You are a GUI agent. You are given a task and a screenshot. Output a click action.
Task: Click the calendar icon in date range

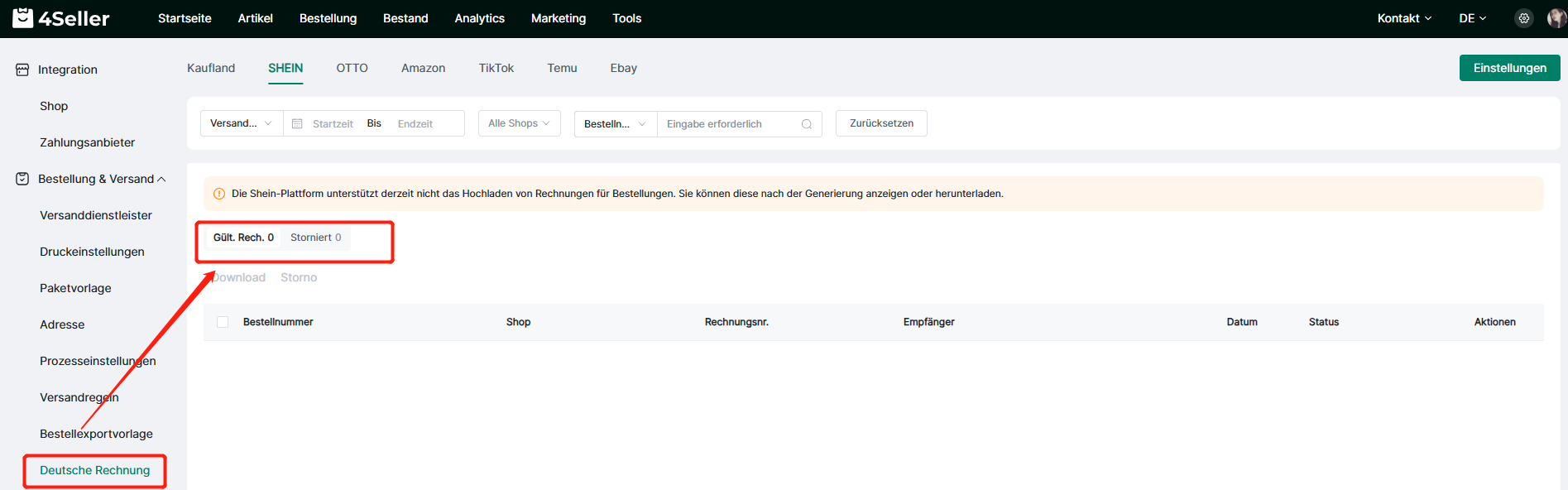pos(297,124)
